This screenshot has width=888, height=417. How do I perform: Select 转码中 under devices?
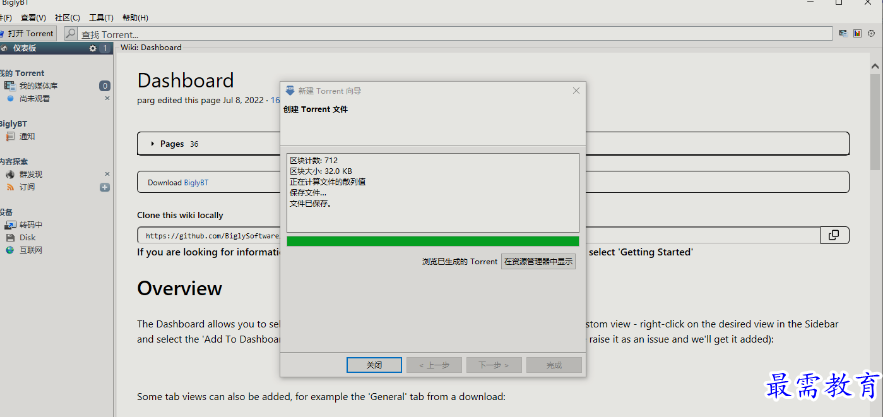(31, 225)
